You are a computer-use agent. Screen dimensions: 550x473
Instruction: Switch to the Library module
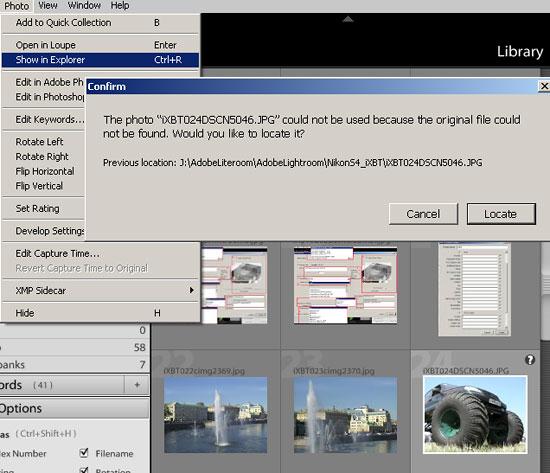[x=520, y=52]
